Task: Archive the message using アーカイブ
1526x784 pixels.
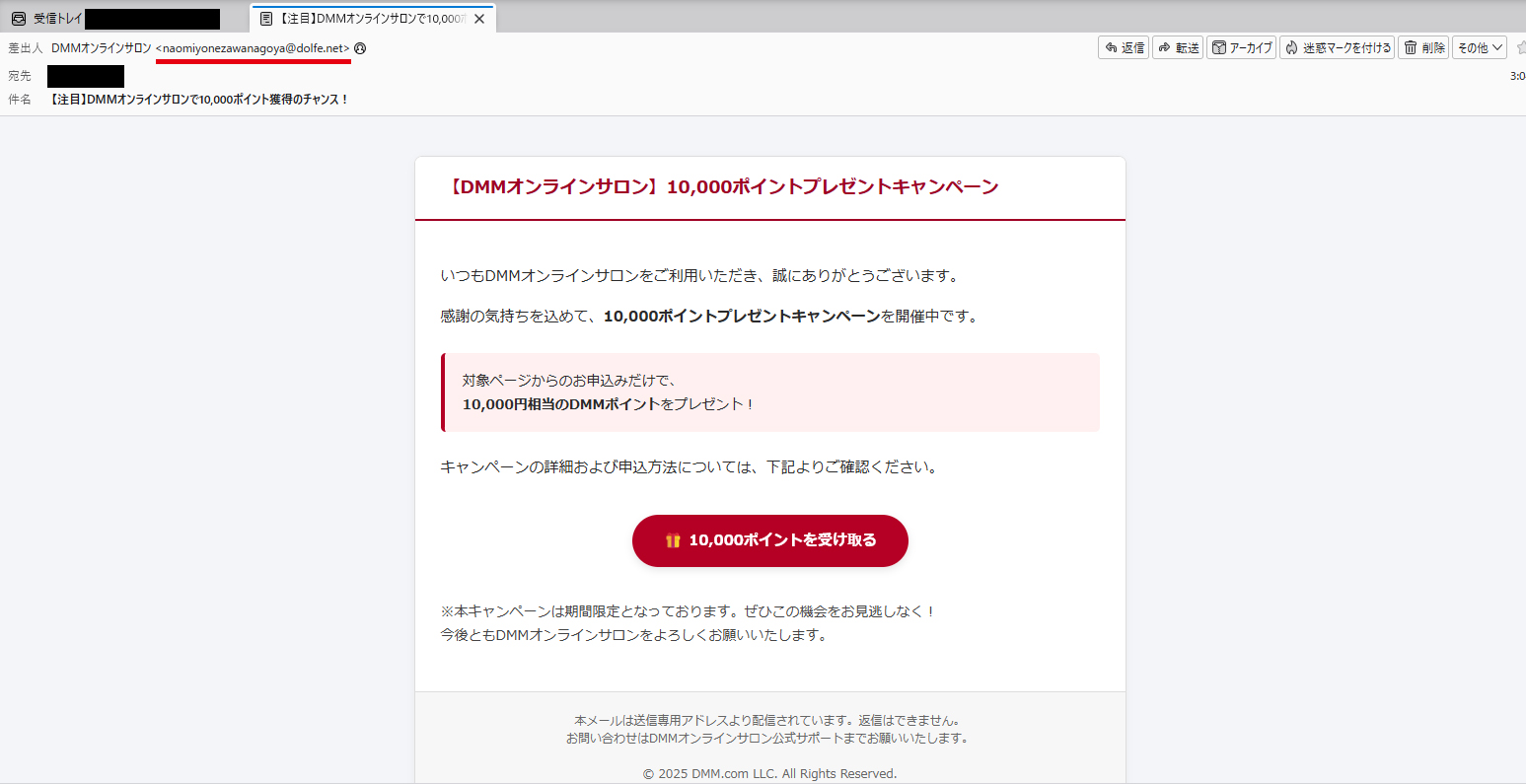Action: [x=1242, y=47]
